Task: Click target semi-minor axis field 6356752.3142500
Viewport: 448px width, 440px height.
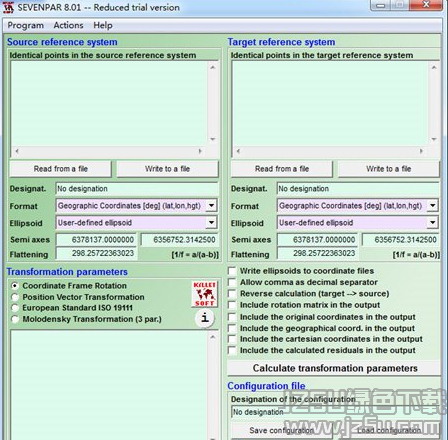Action: tap(401, 240)
